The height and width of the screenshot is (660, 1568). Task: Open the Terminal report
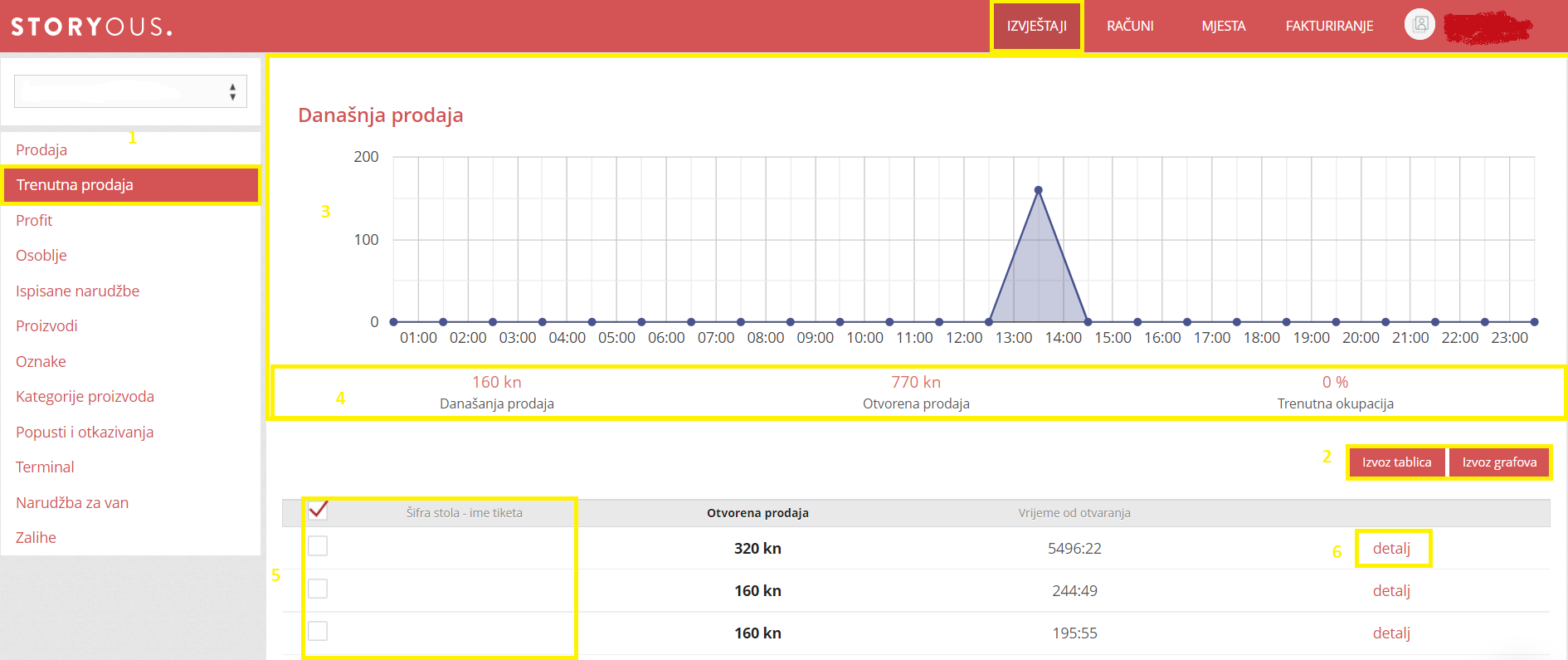coord(45,467)
